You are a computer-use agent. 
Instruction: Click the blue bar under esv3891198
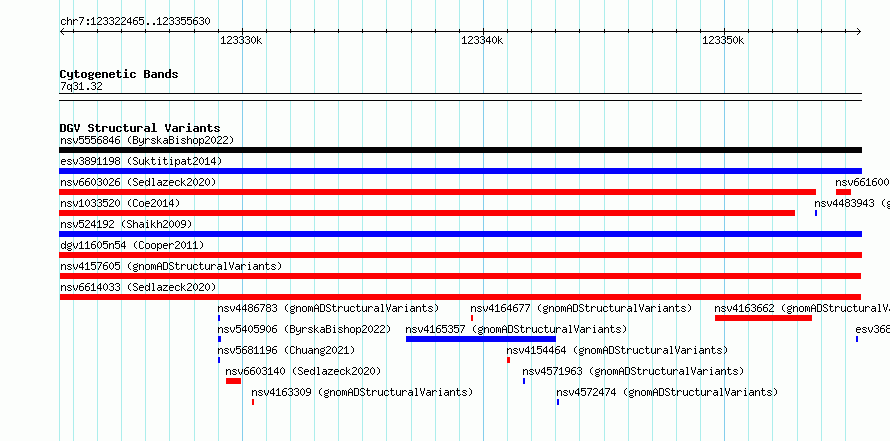[x=460, y=171]
